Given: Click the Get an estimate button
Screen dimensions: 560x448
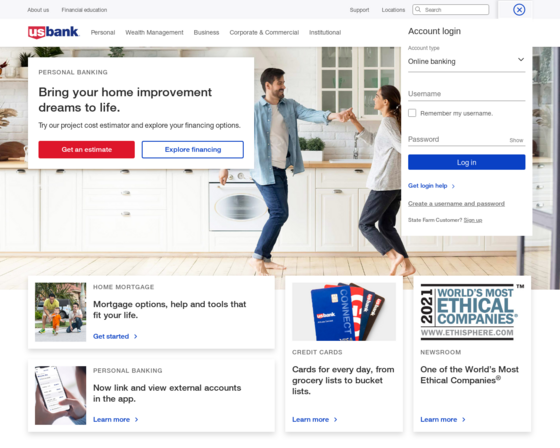Looking at the screenshot, I should pos(86,150).
